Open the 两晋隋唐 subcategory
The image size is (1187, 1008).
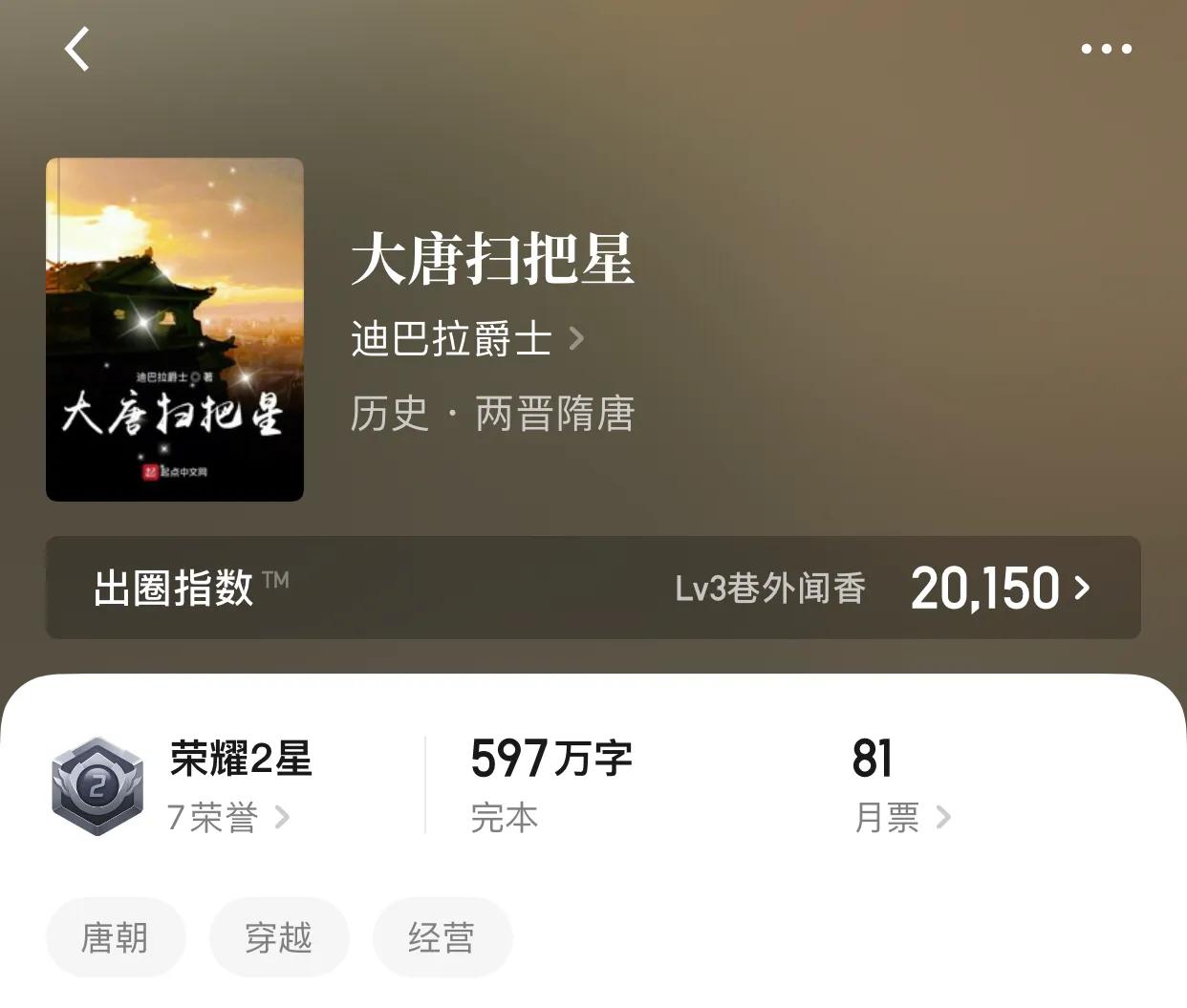555,414
